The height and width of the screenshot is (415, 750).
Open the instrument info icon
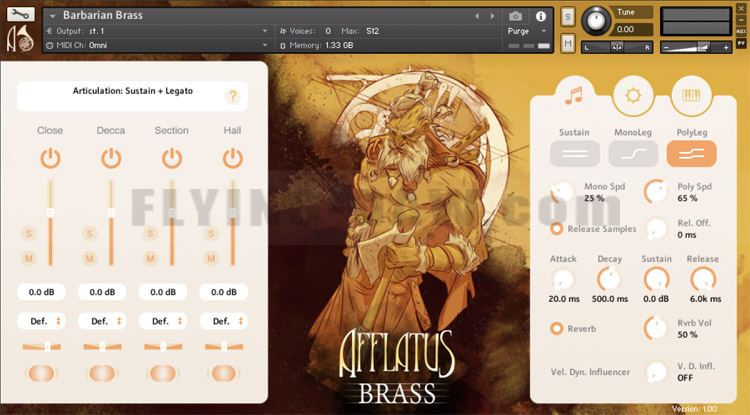click(540, 16)
